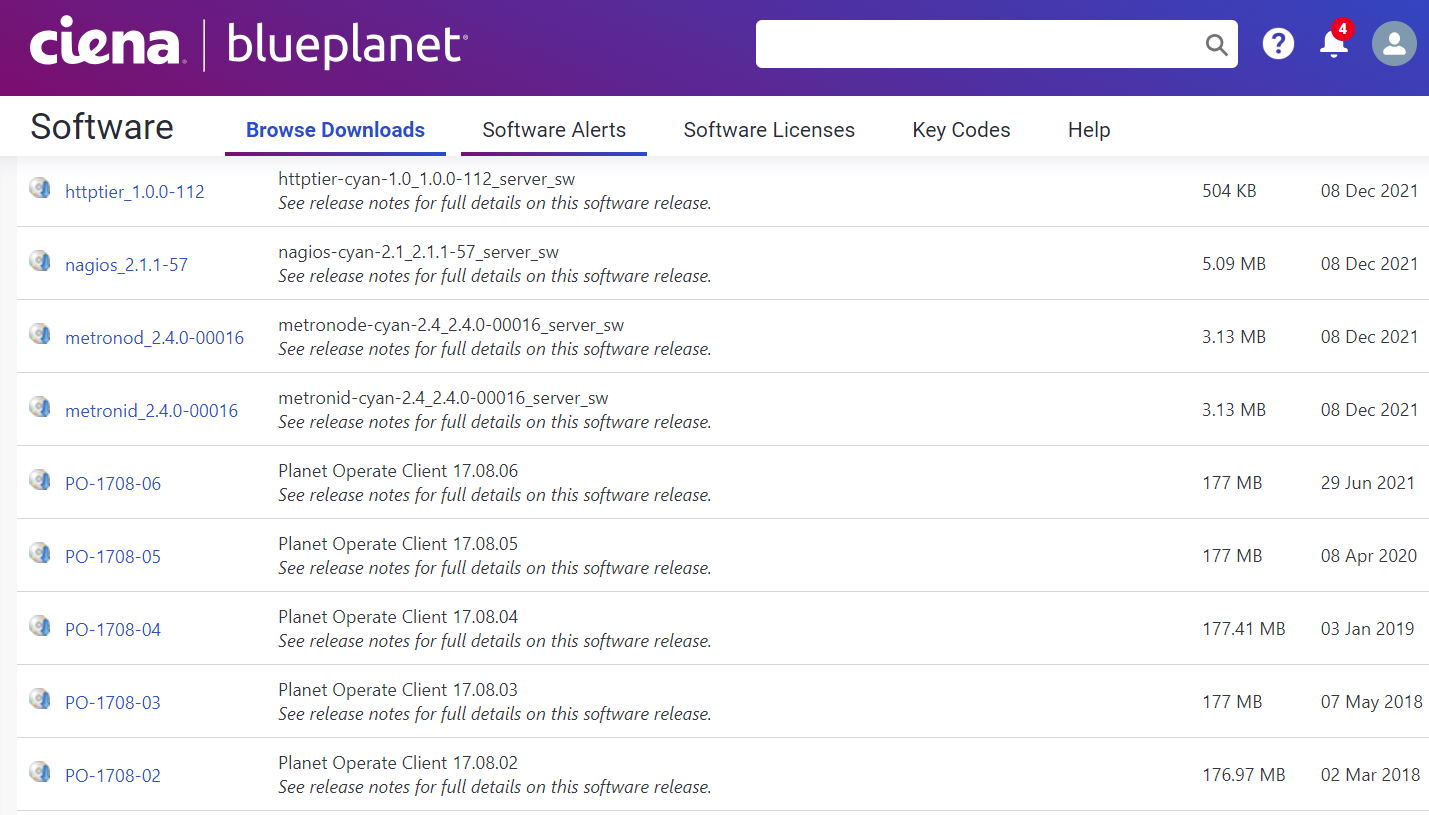Click the 08 Apr 2020 date

1369,556
